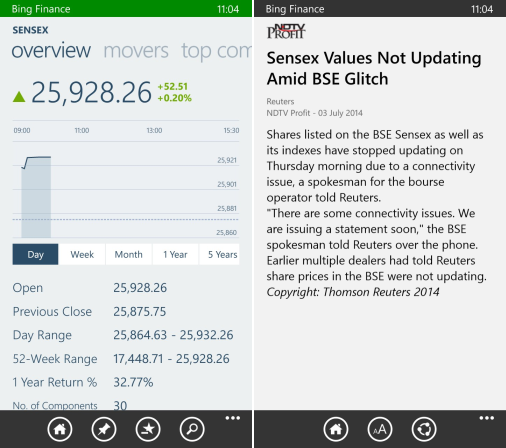Image resolution: width=506 pixels, height=448 pixels.
Task: Tap NDTV Profit - 03 July 2014 dateline
Action: 314,113
